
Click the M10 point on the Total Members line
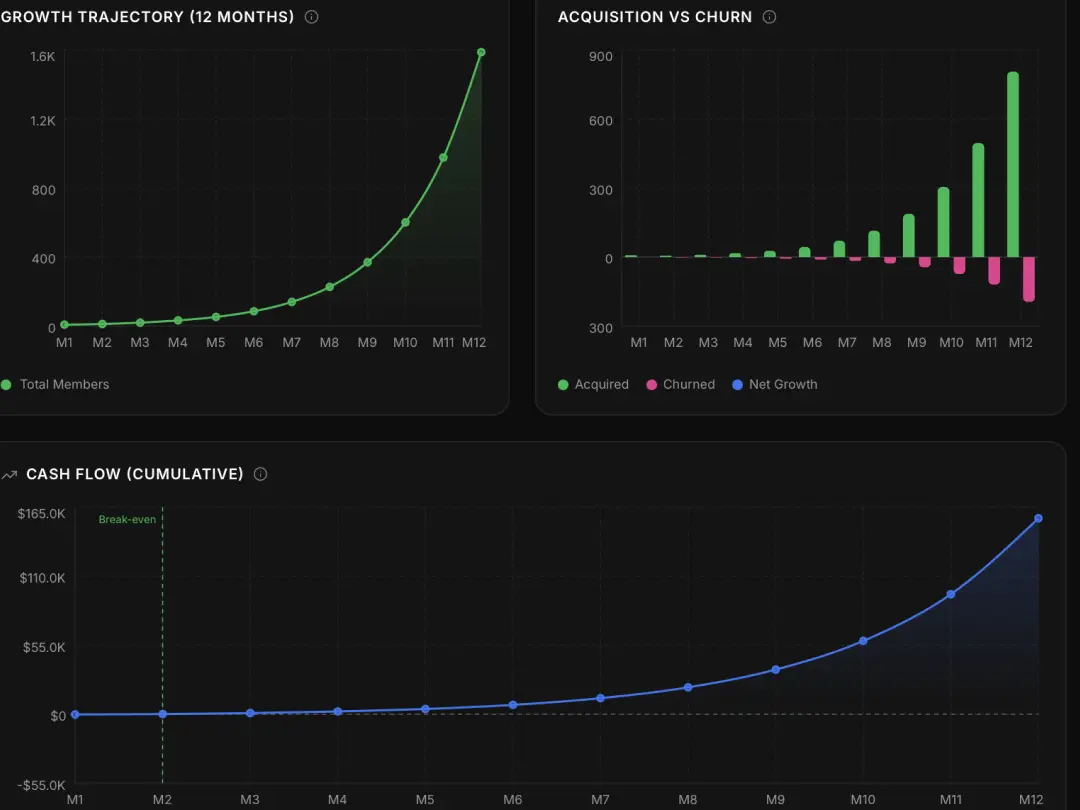click(x=405, y=222)
